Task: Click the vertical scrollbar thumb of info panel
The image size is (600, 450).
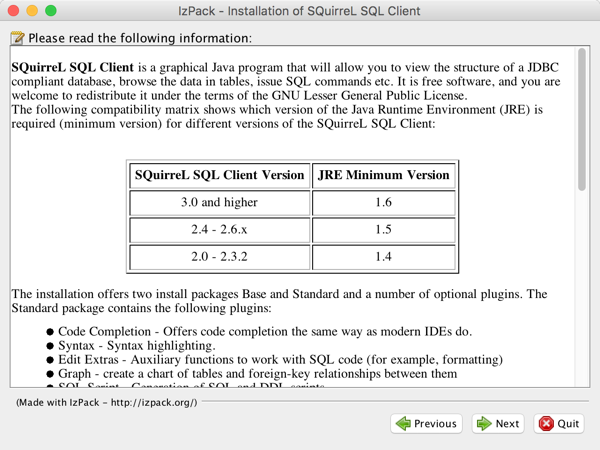Action: tap(582, 119)
